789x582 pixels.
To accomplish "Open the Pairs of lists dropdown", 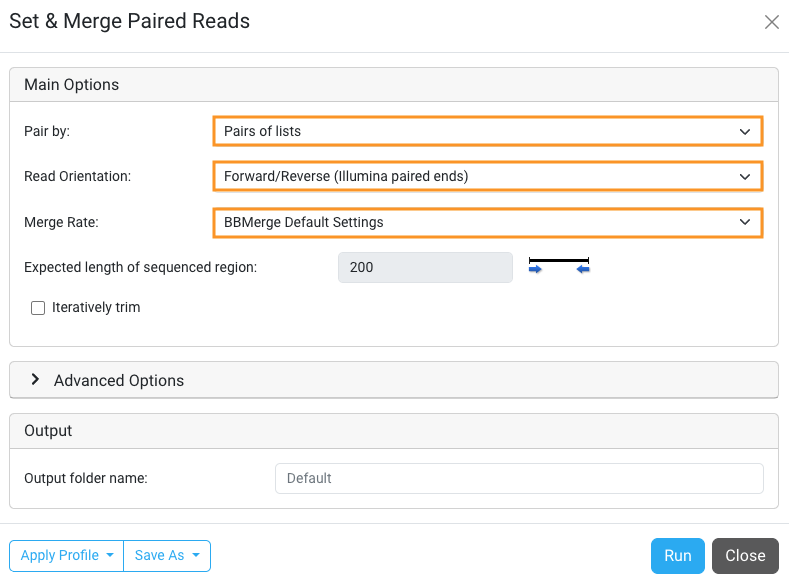I will click(x=487, y=131).
